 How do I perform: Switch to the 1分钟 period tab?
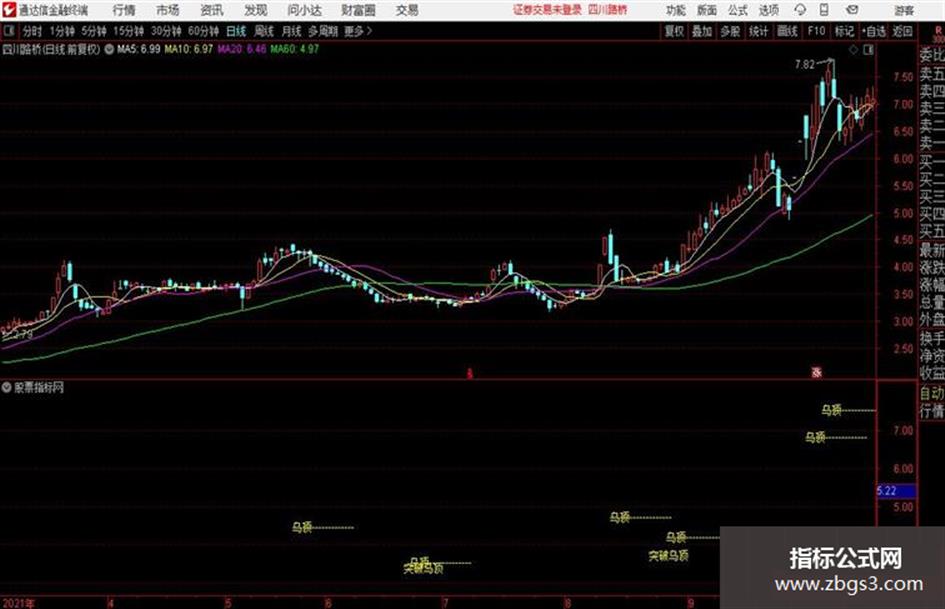point(62,31)
